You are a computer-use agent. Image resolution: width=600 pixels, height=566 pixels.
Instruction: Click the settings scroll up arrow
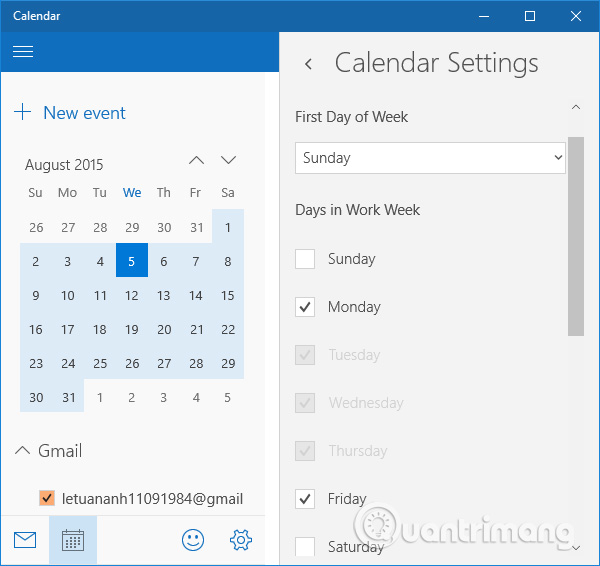click(576, 107)
